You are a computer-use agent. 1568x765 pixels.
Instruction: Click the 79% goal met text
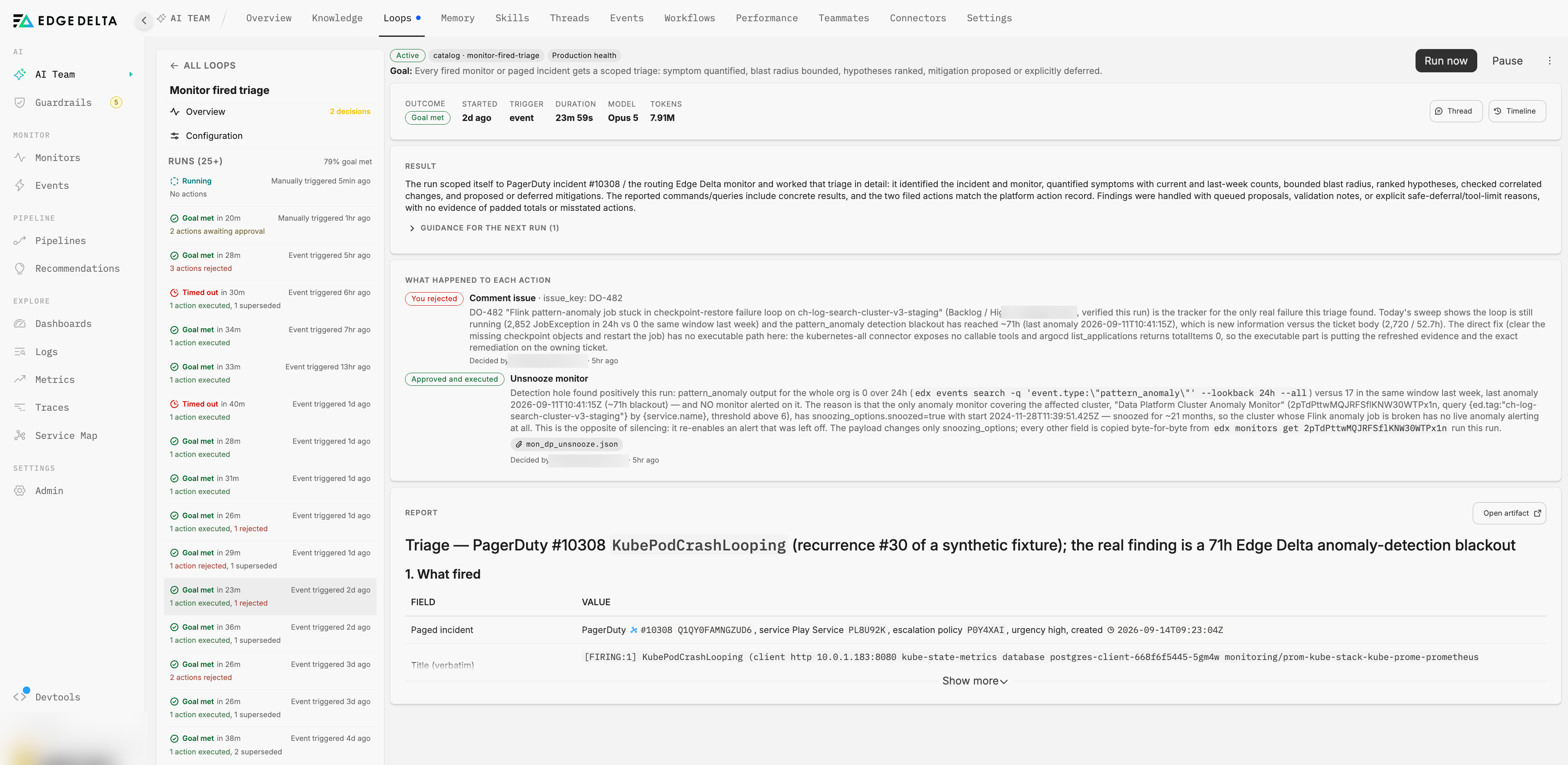tap(347, 162)
